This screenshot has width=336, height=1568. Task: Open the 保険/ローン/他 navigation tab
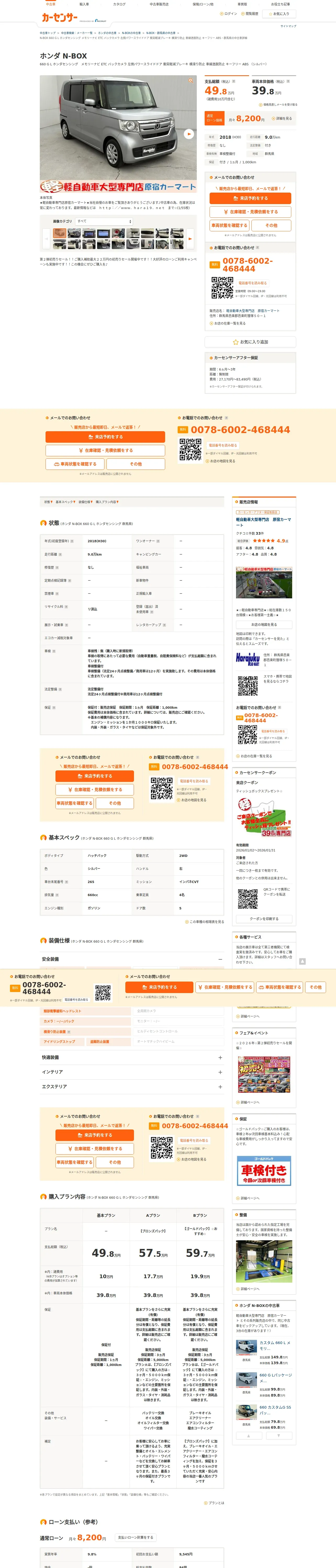pyautogui.click(x=203, y=4)
